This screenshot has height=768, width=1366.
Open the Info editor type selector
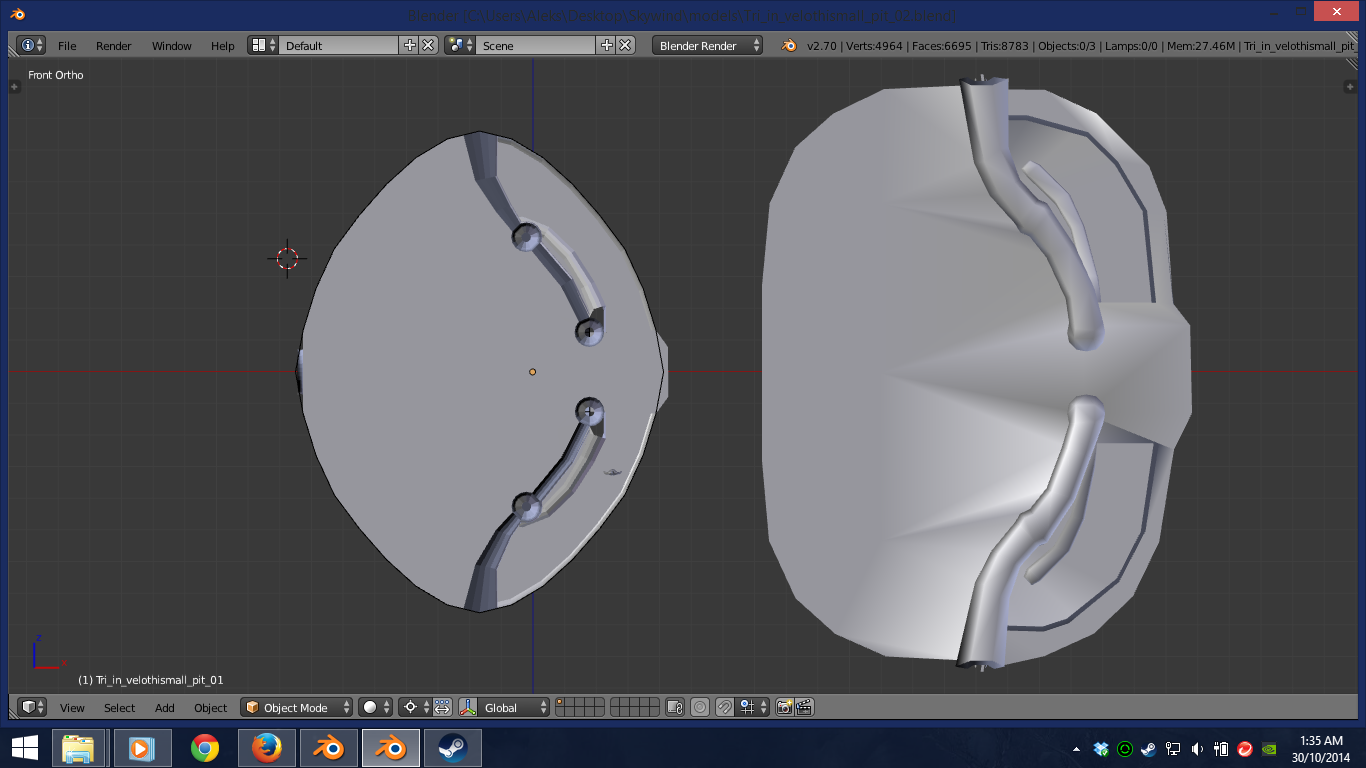click(x=31, y=45)
